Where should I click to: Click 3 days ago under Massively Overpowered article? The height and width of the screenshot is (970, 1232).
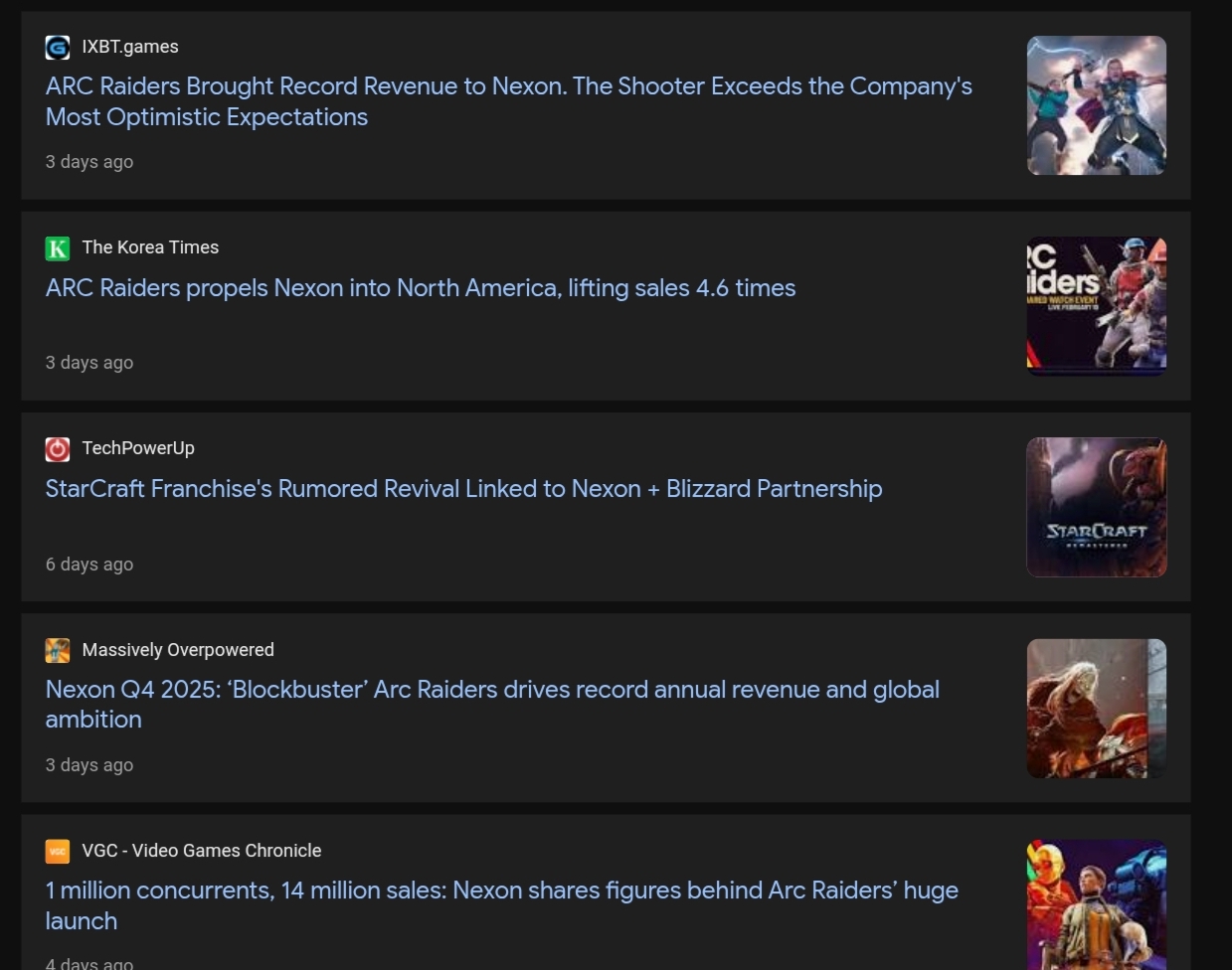(89, 765)
